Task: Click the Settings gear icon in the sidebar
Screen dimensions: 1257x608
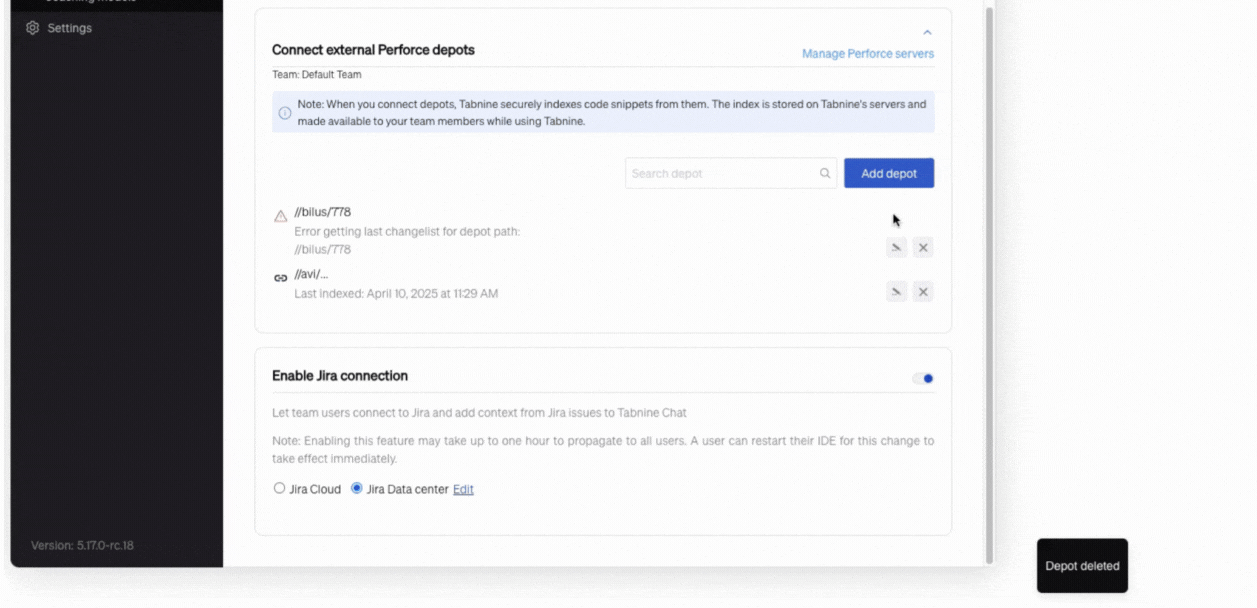Action: [33, 28]
